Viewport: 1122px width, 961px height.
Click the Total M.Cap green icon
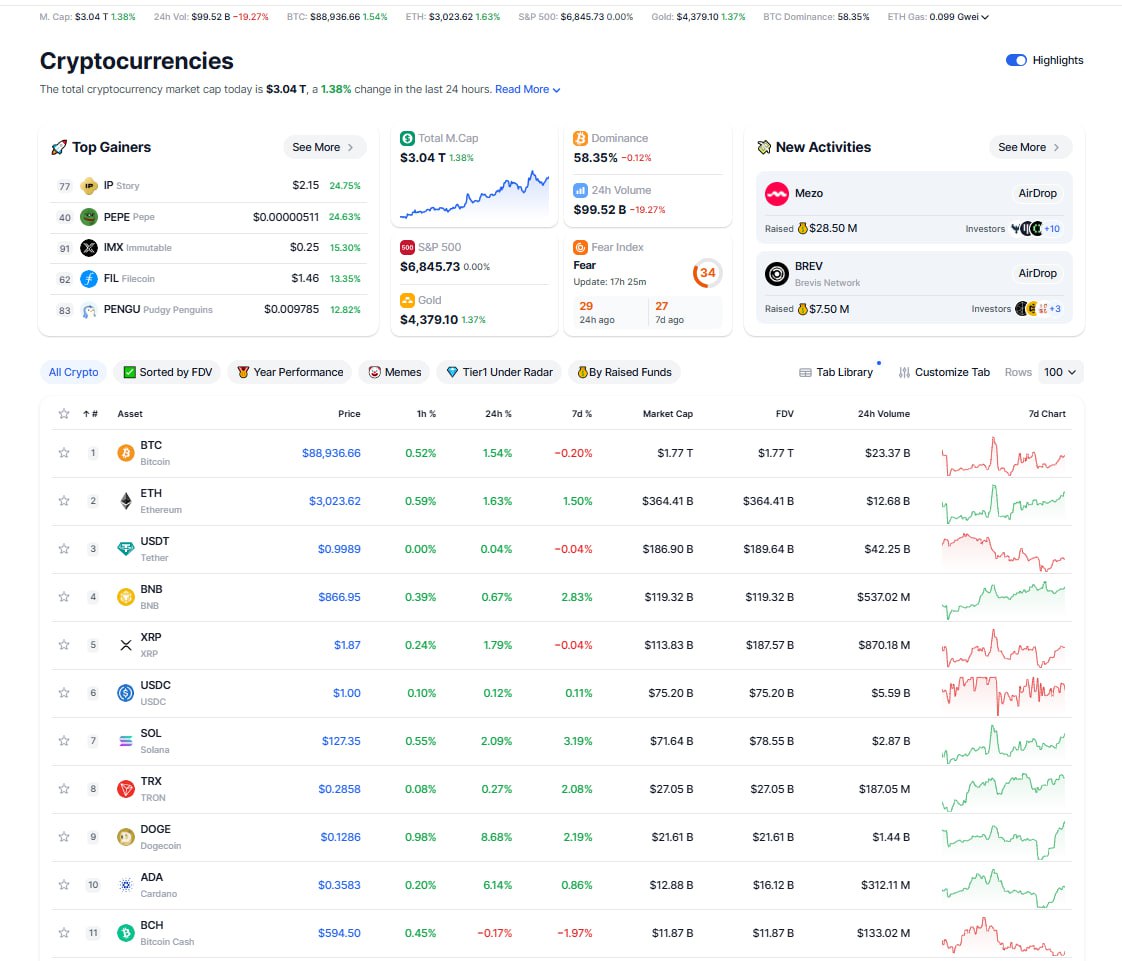point(407,138)
